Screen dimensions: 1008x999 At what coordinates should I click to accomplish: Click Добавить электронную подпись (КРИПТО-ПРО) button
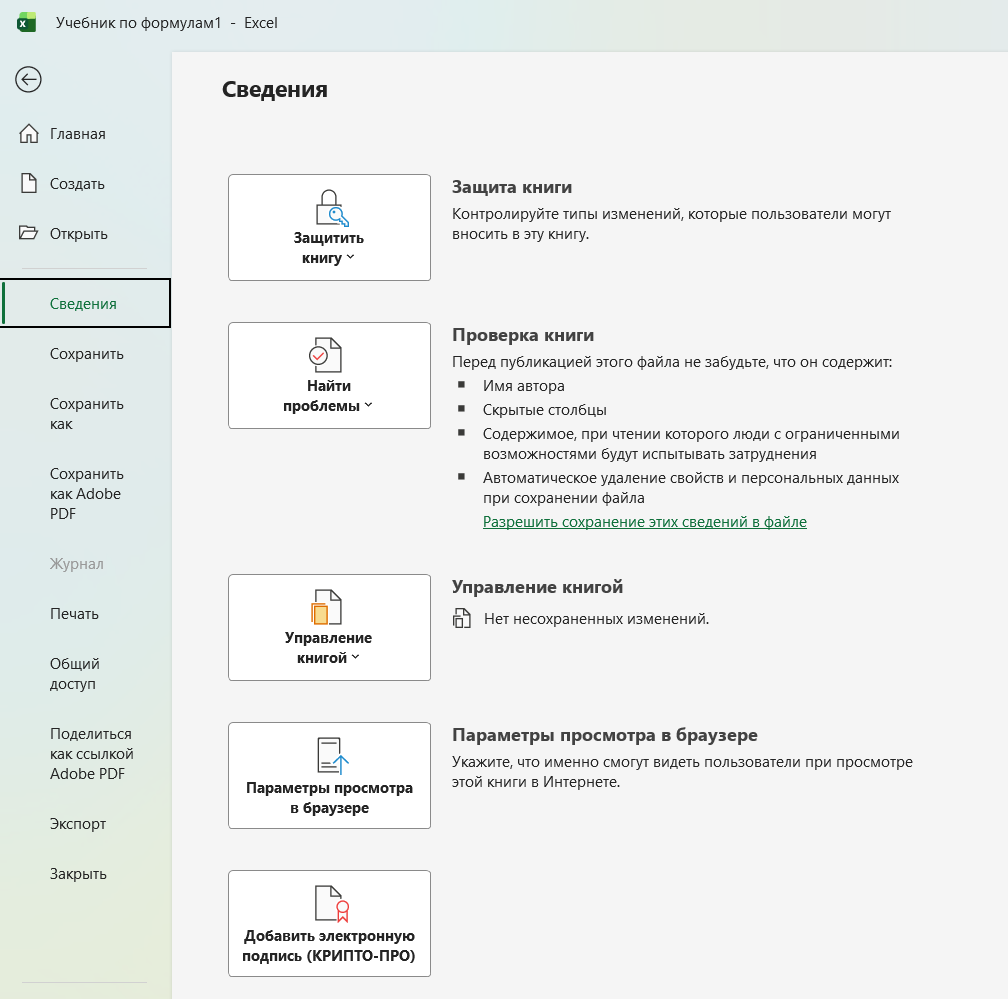(329, 924)
